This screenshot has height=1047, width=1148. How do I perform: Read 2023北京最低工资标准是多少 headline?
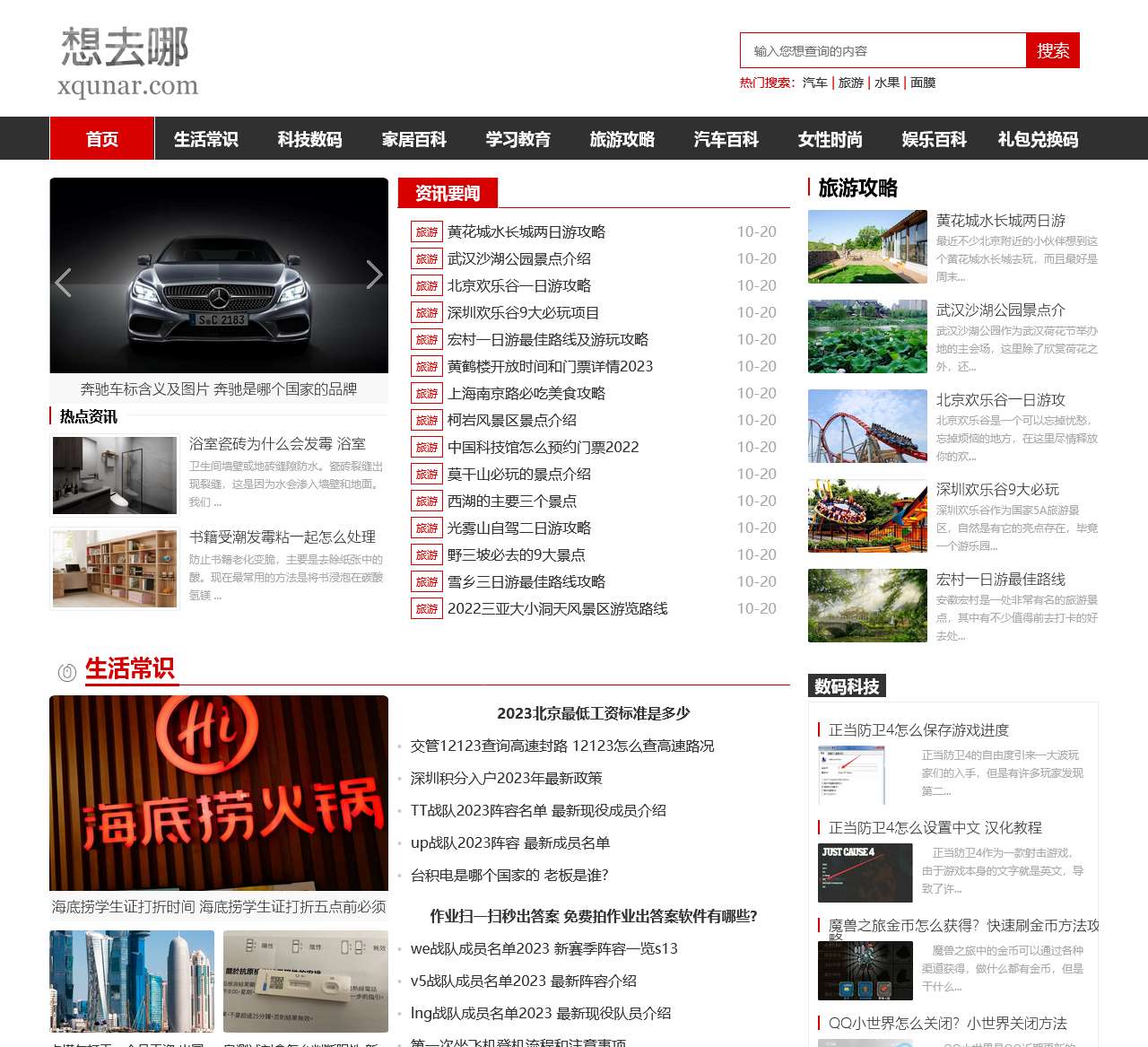(593, 713)
